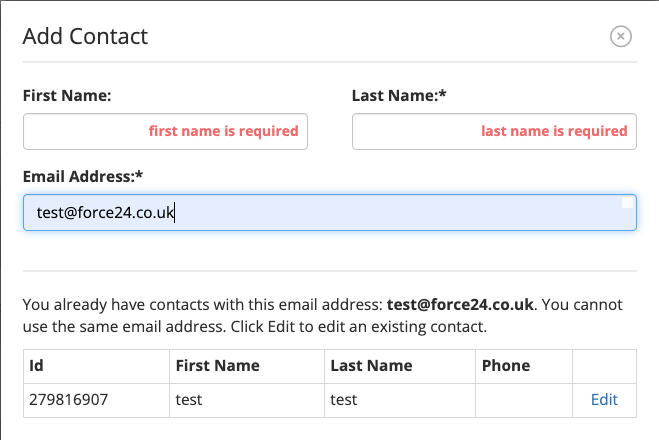Focus the Last Name input field
Image resolution: width=659 pixels, height=440 pixels.
pos(494,131)
